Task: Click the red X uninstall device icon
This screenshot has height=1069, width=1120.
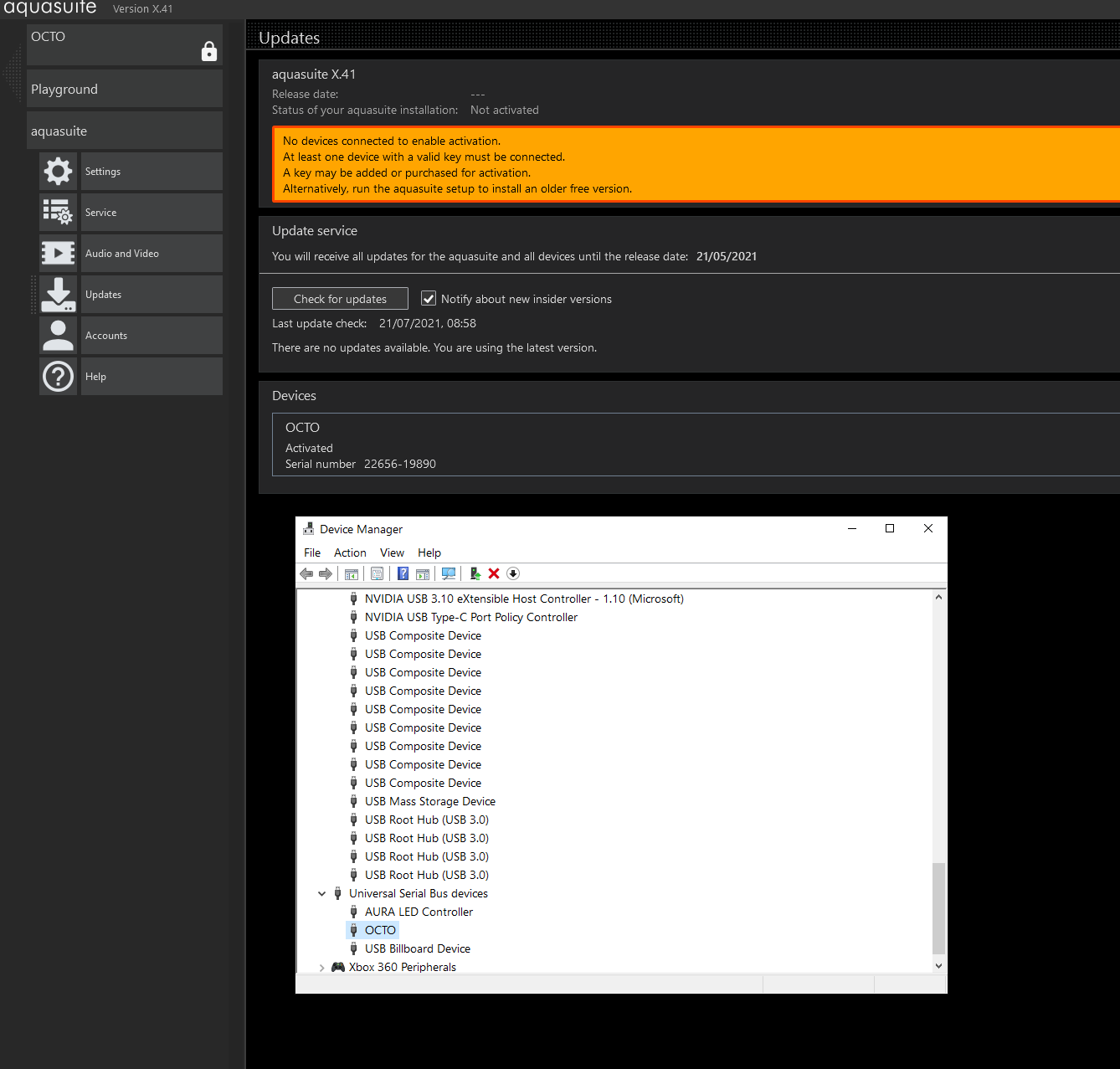Action: (x=494, y=573)
